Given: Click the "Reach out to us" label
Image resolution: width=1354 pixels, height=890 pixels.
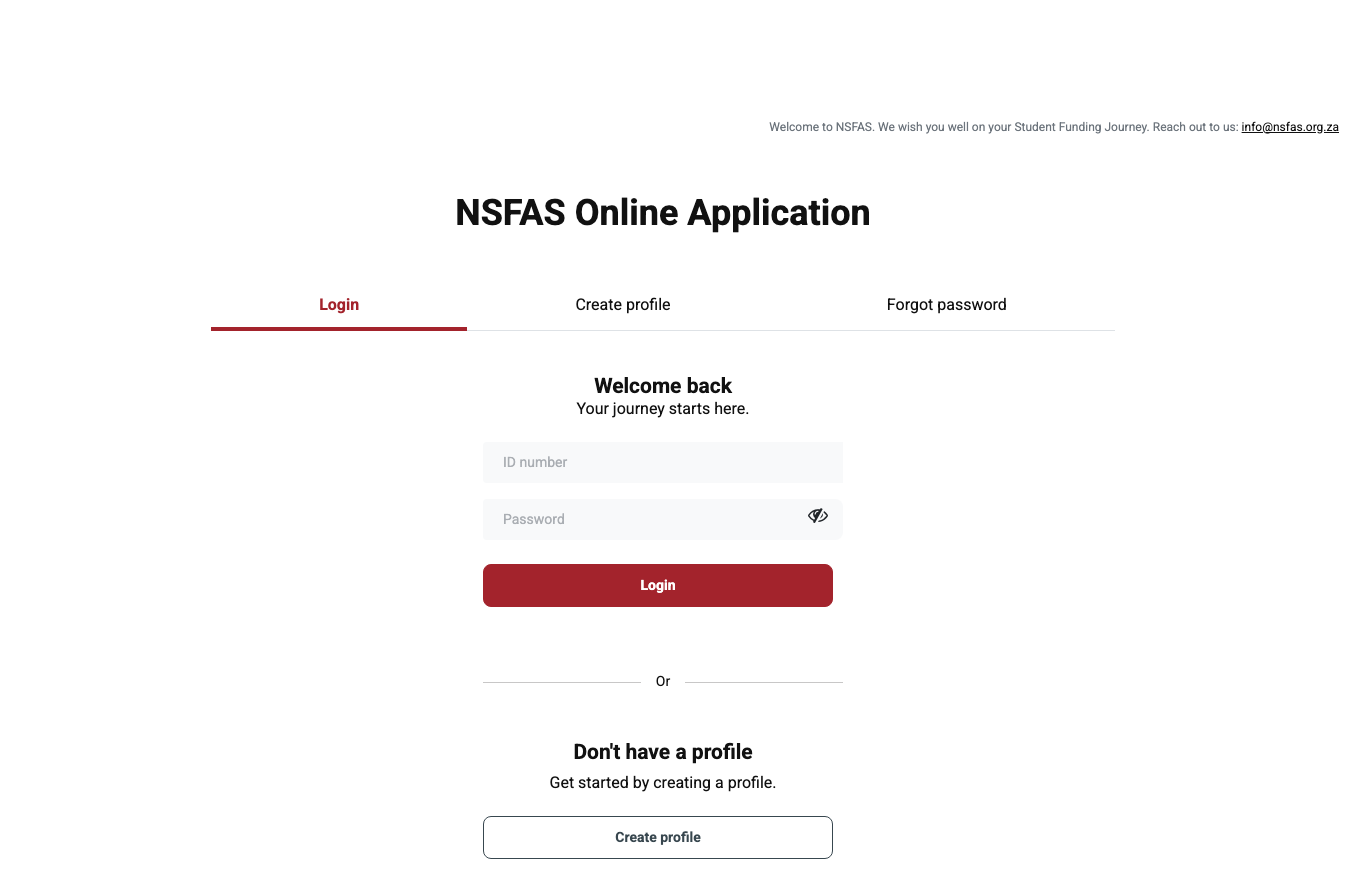Looking at the screenshot, I should tap(1194, 128).
